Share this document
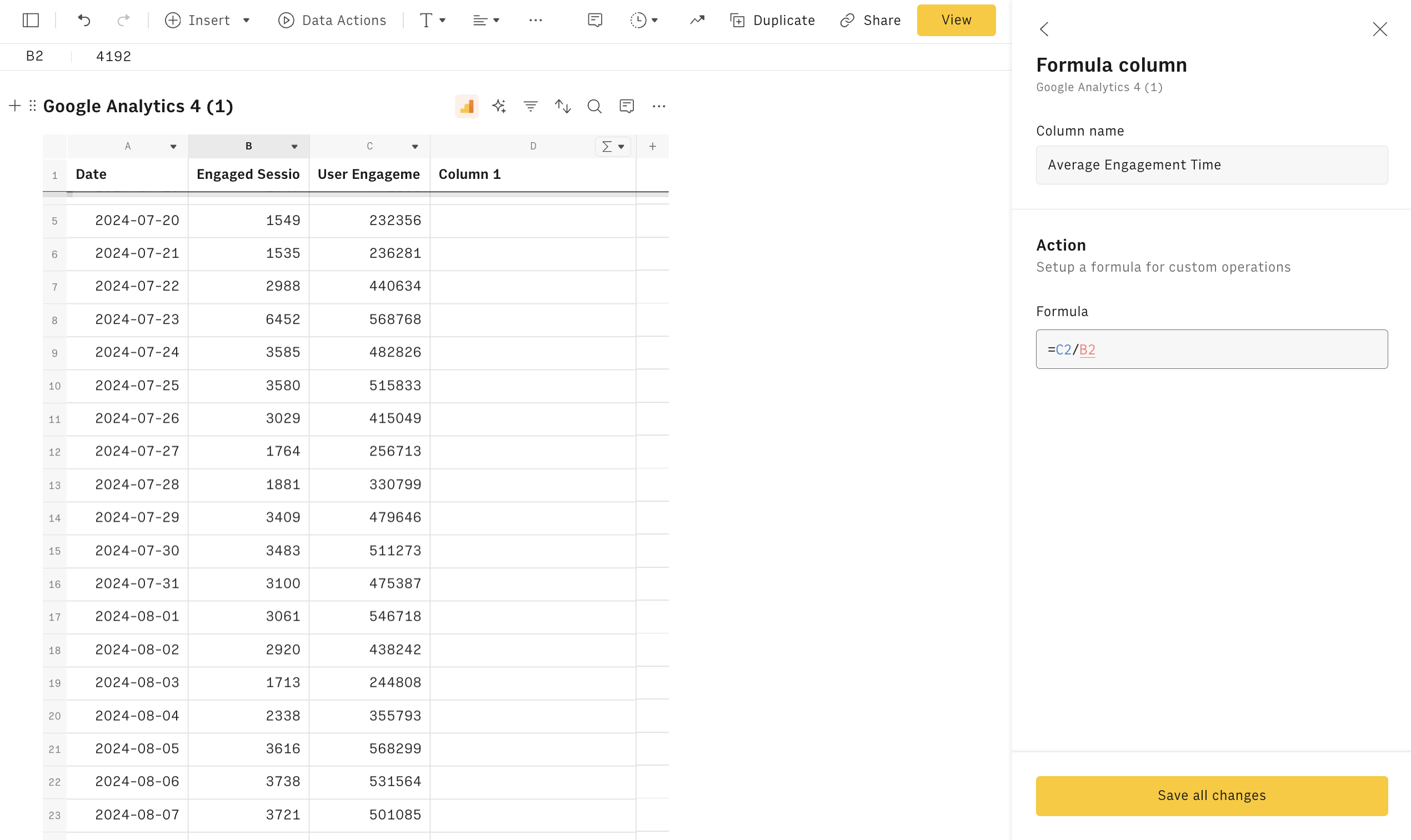The width and height of the screenshot is (1411, 840). [x=870, y=21]
